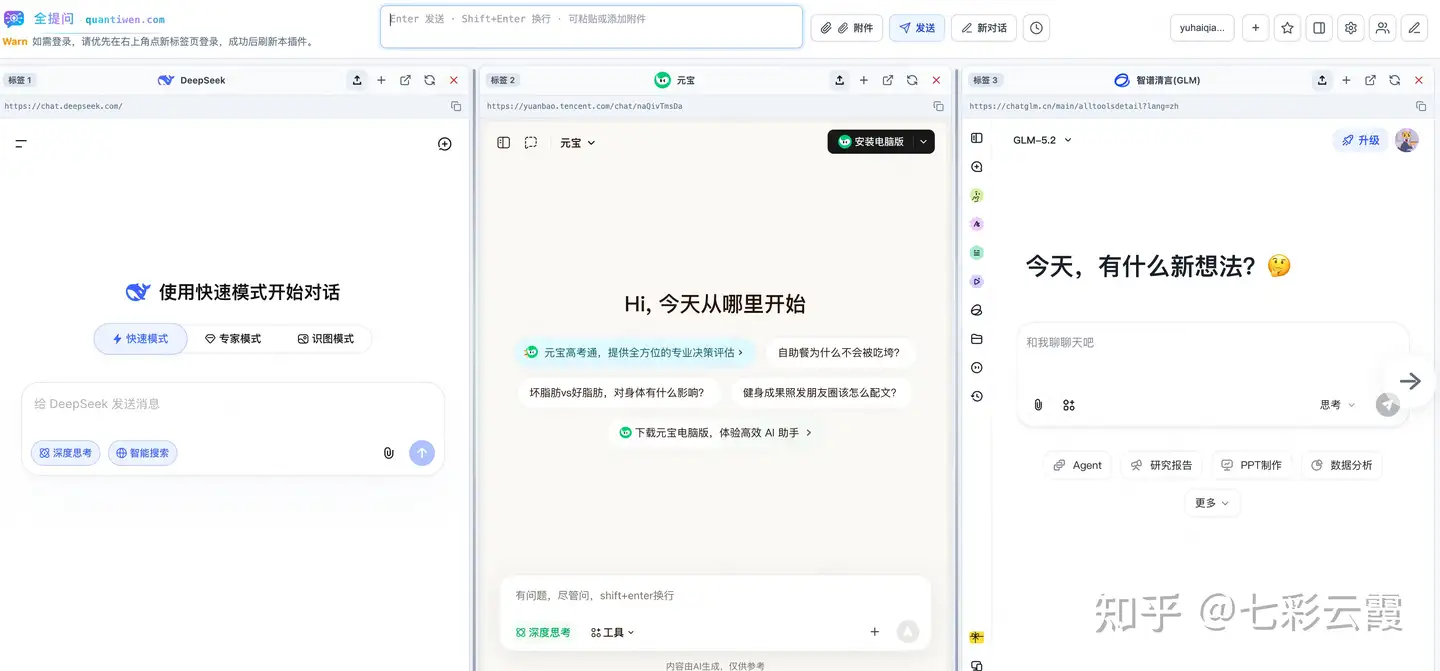The image size is (1440, 671).
Task: Click DeepSeek send arrow button
Action: [422, 453]
